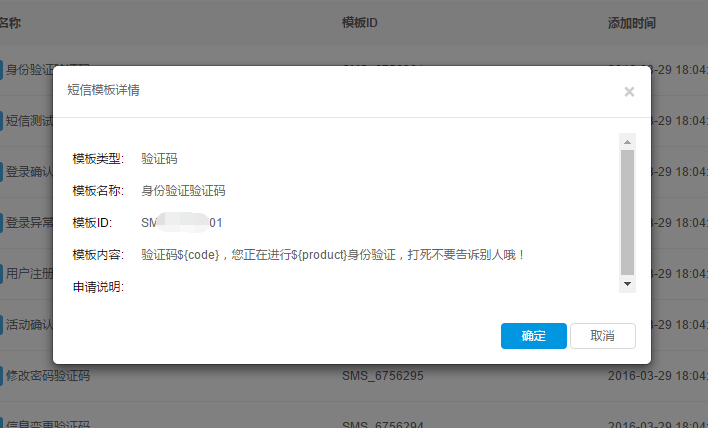The image size is (708, 428).
Task: Click the 添加时间 column header
Action: 634,22
